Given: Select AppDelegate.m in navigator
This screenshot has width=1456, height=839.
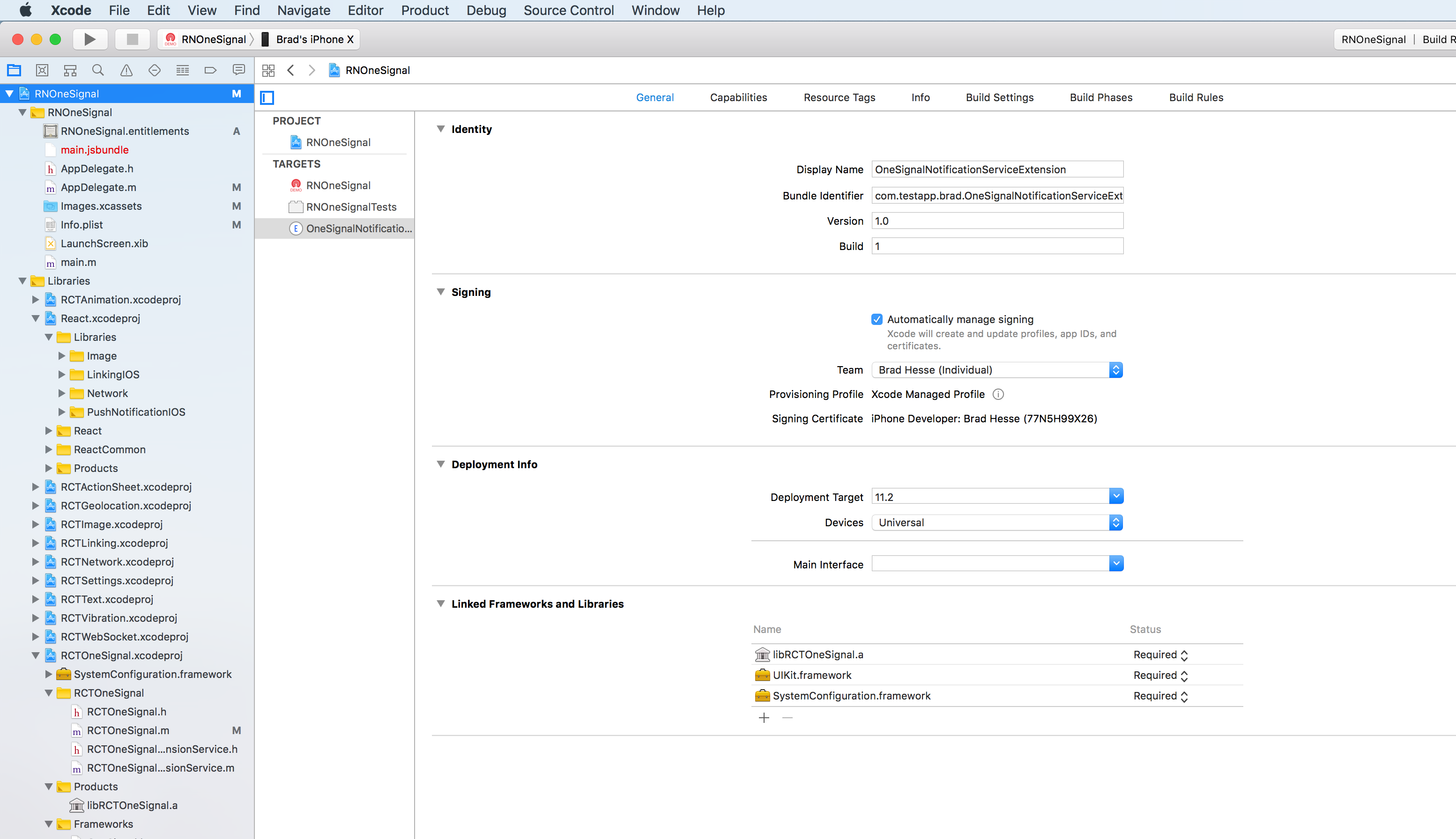Looking at the screenshot, I should [x=98, y=187].
